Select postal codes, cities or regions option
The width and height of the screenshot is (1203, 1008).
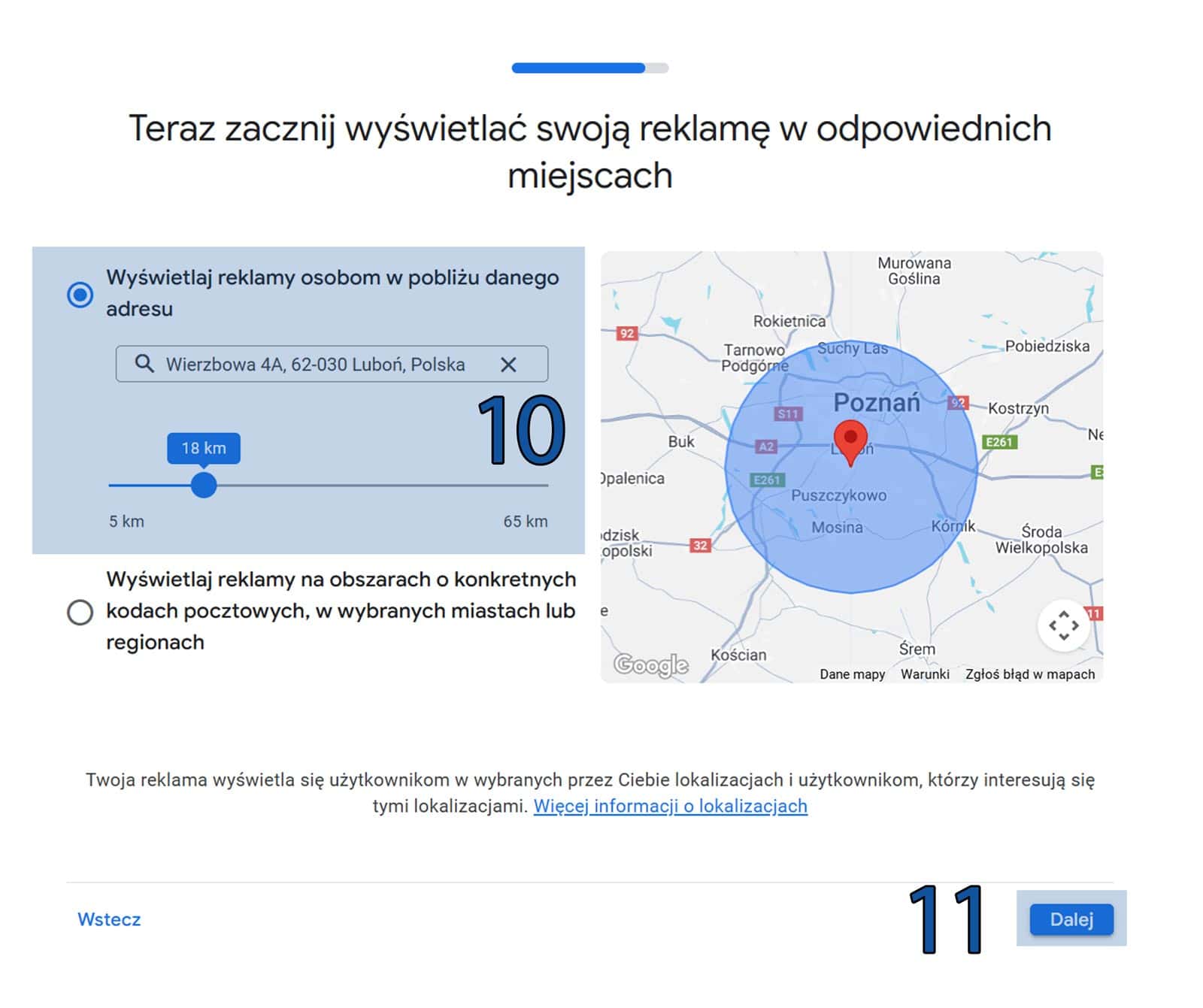(x=80, y=612)
